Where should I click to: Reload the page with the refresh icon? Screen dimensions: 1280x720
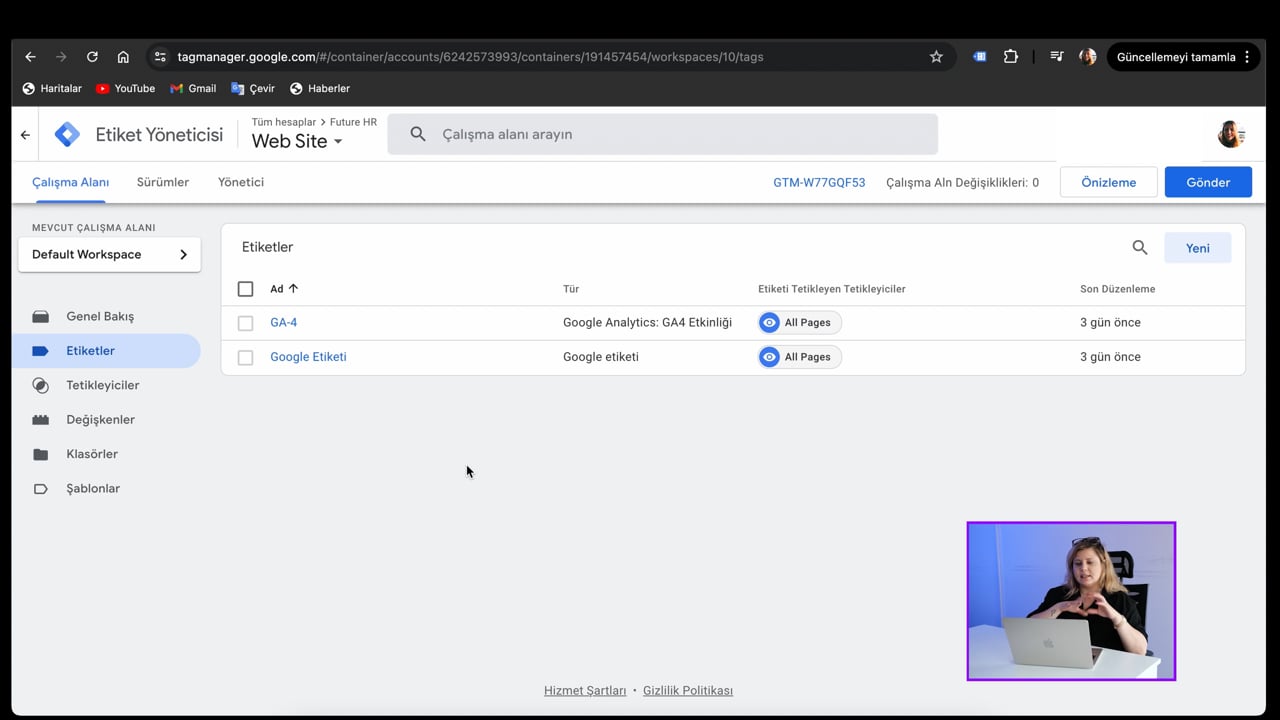point(92,57)
